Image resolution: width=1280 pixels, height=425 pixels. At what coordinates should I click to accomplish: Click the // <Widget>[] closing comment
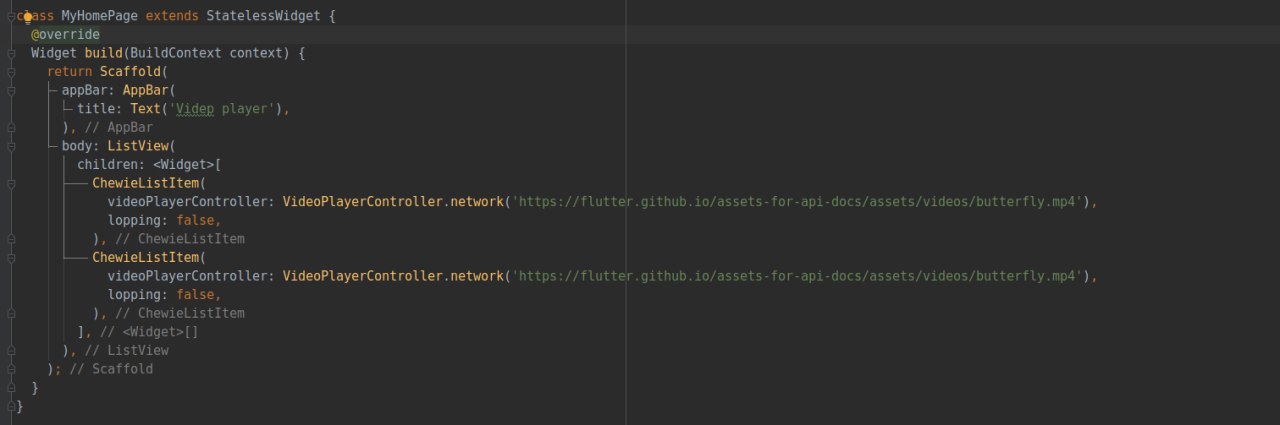(150, 332)
